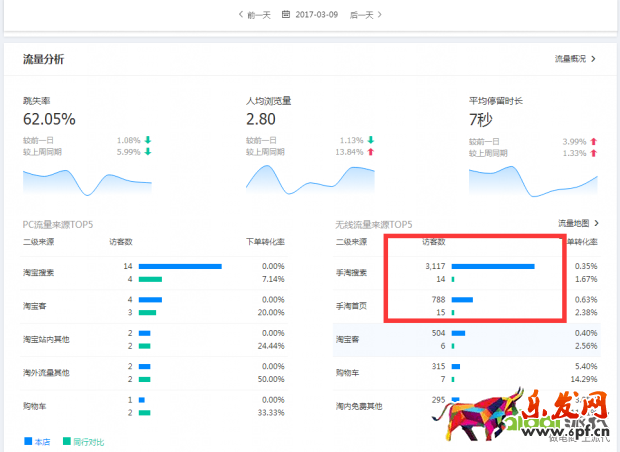Image resolution: width=620 pixels, height=452 pixels.
Task: Click red up arrow beside 3.99%
Action: [x=594, y=140]
